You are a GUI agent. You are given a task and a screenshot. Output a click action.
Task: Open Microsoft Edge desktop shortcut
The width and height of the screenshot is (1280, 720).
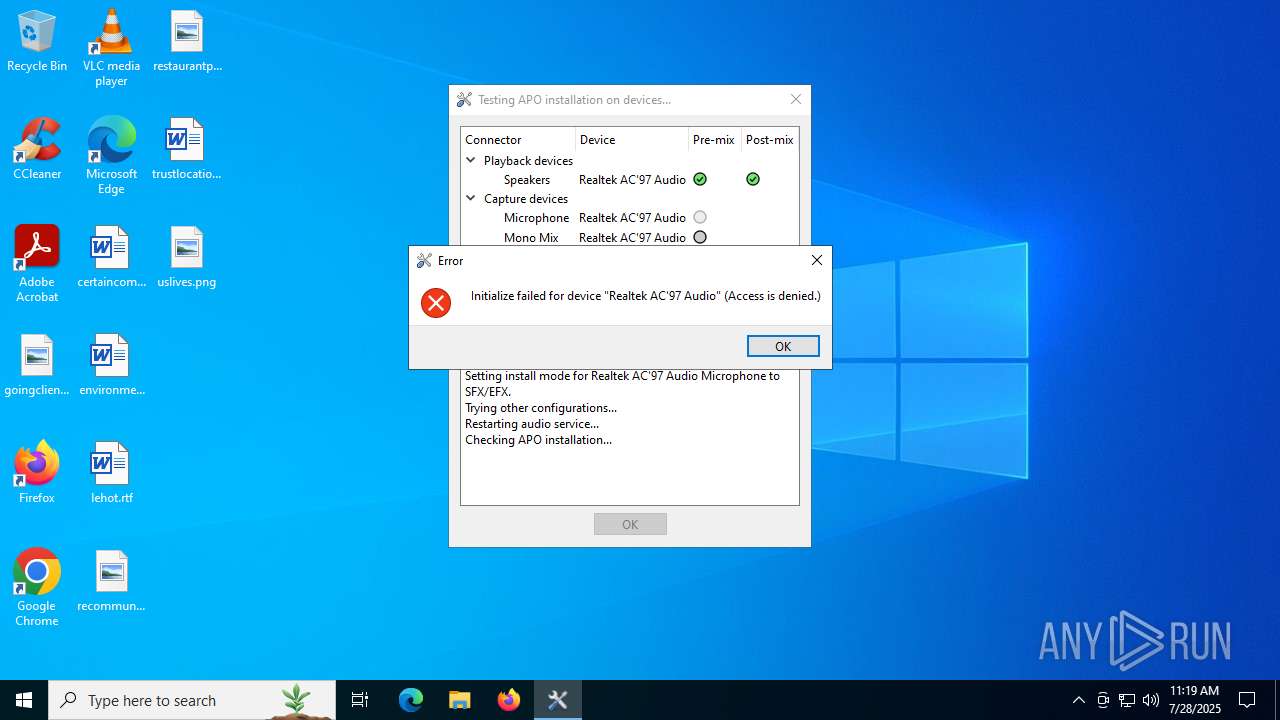pos(111,156)
